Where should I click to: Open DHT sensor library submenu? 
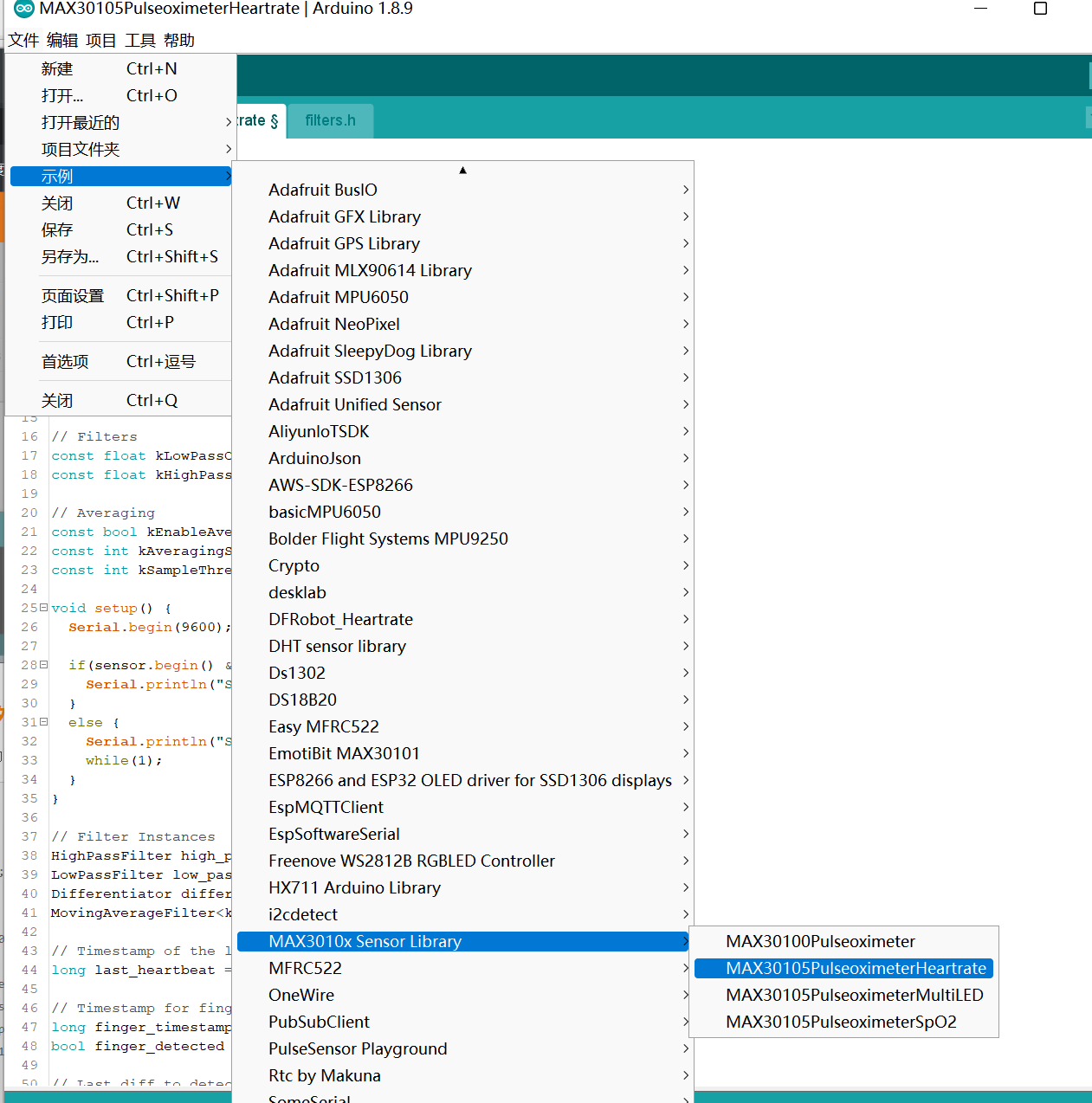point(463,646)
